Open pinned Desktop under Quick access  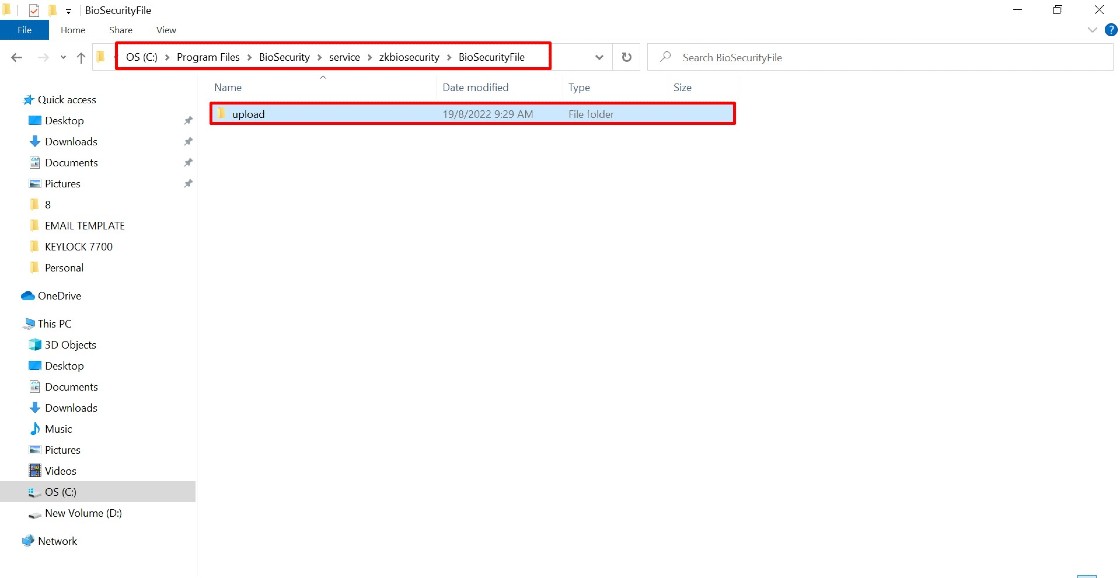click(64, 121)
